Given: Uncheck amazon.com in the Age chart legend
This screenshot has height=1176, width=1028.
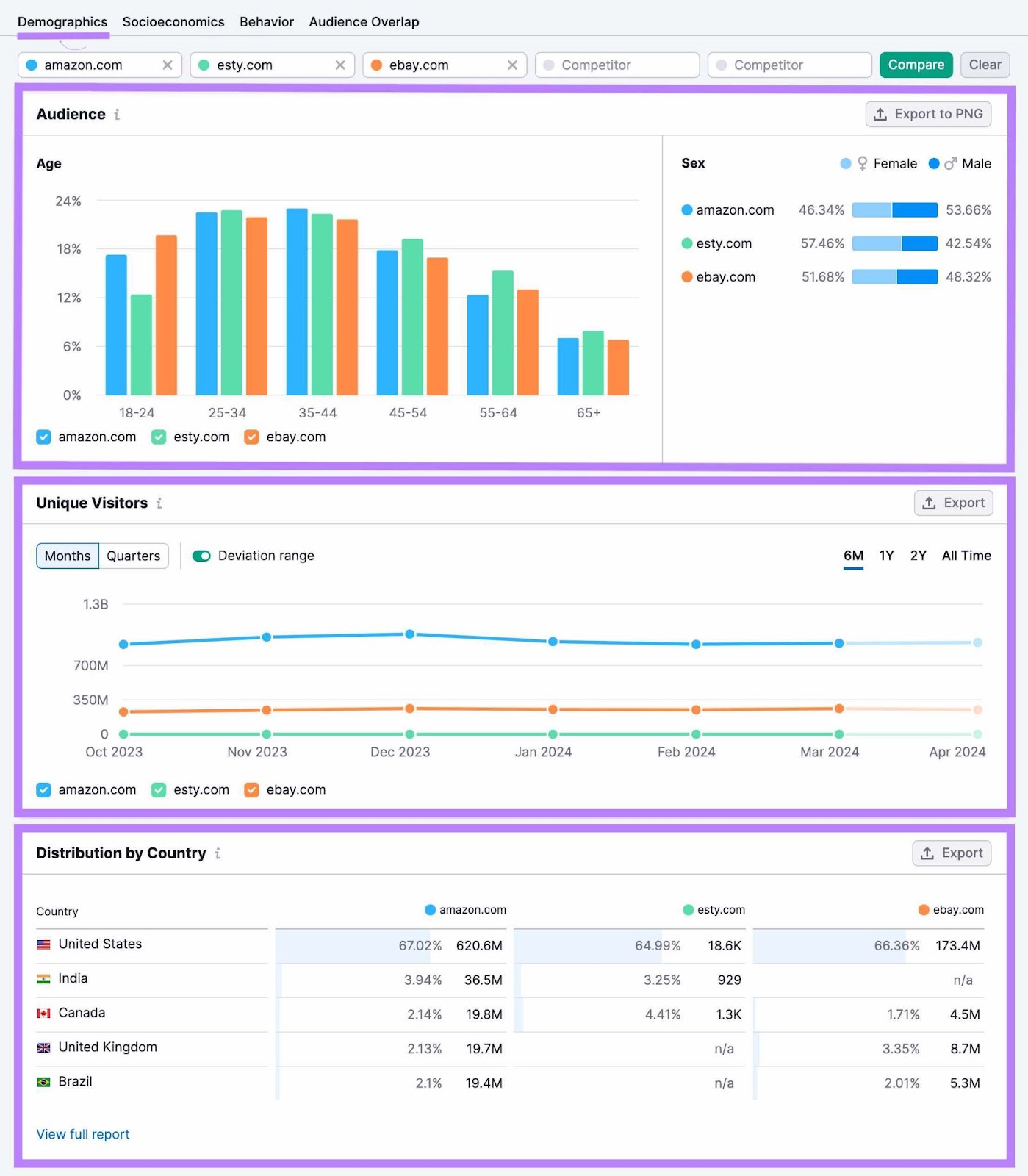Looking at the screenshot, I should click(44, 437).
